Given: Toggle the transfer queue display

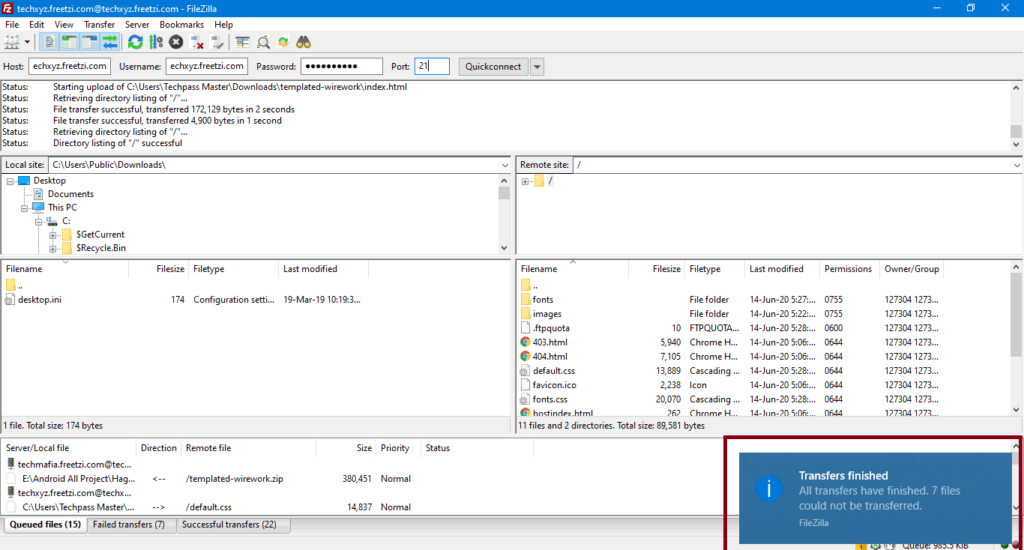Looking at the screenshot, I should [110, 42].
